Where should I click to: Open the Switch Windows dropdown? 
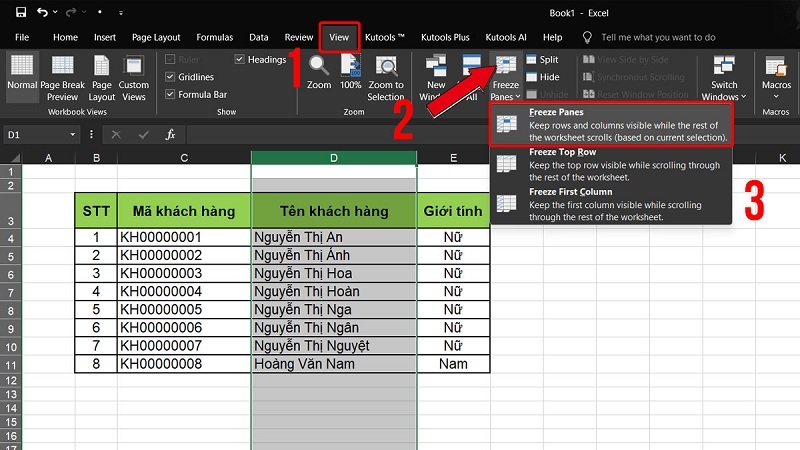(x=723, y=78)
